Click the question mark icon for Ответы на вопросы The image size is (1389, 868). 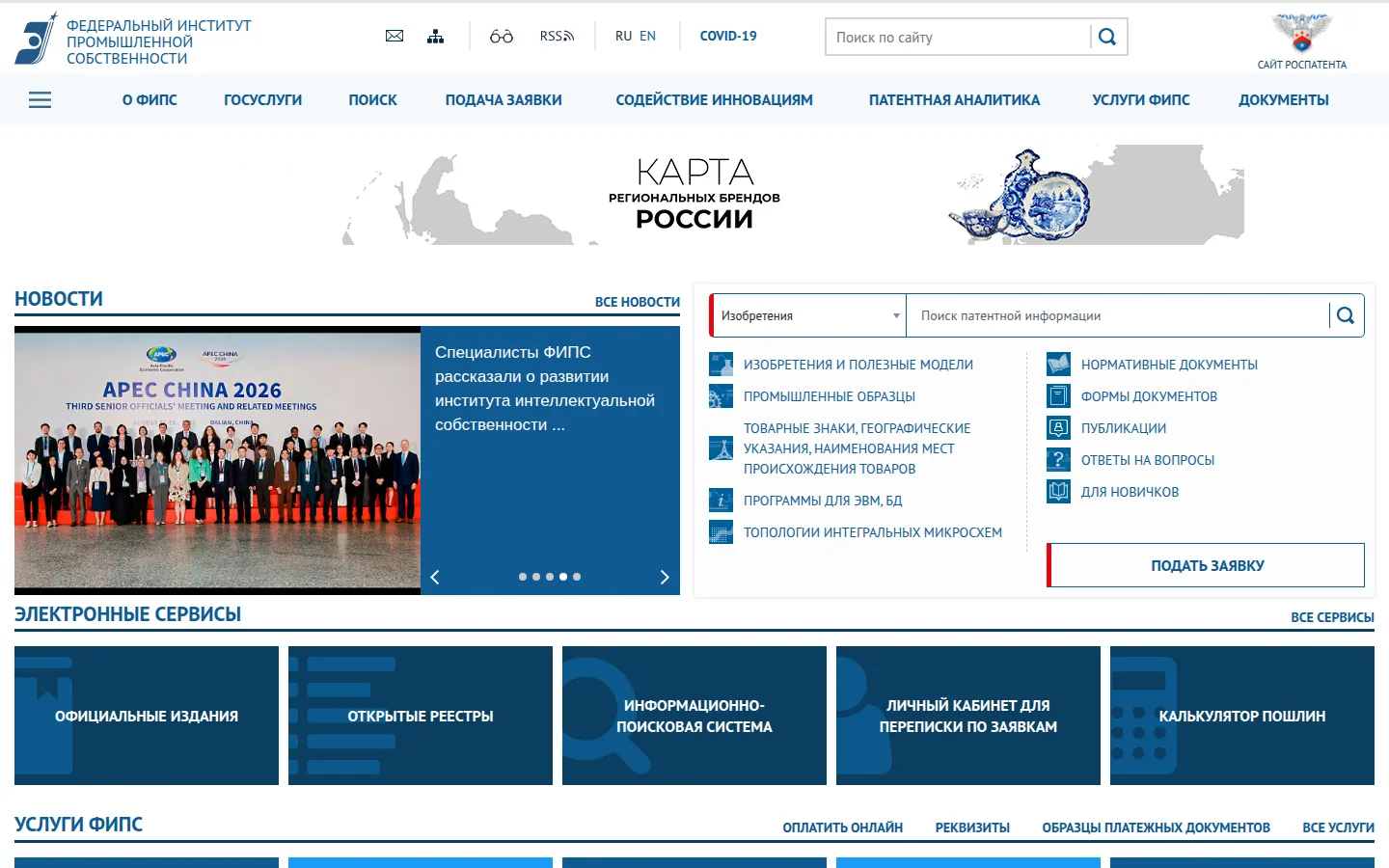[x=1058, y=459]
